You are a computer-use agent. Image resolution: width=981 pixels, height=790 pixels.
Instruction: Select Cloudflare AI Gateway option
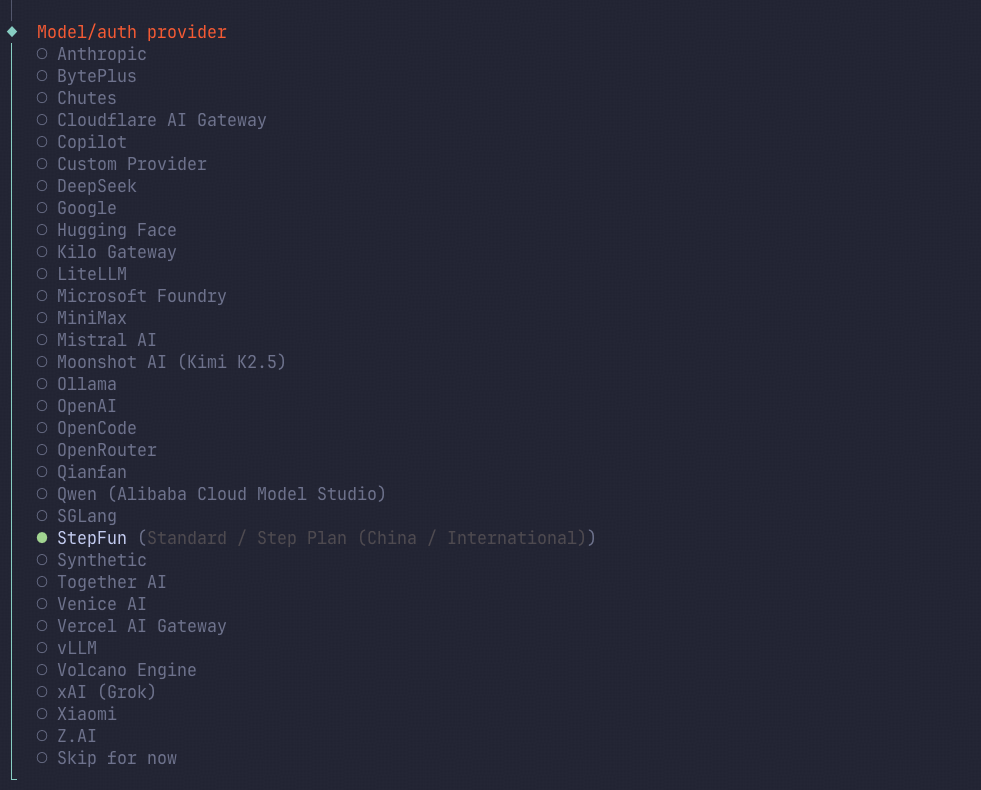151,120
